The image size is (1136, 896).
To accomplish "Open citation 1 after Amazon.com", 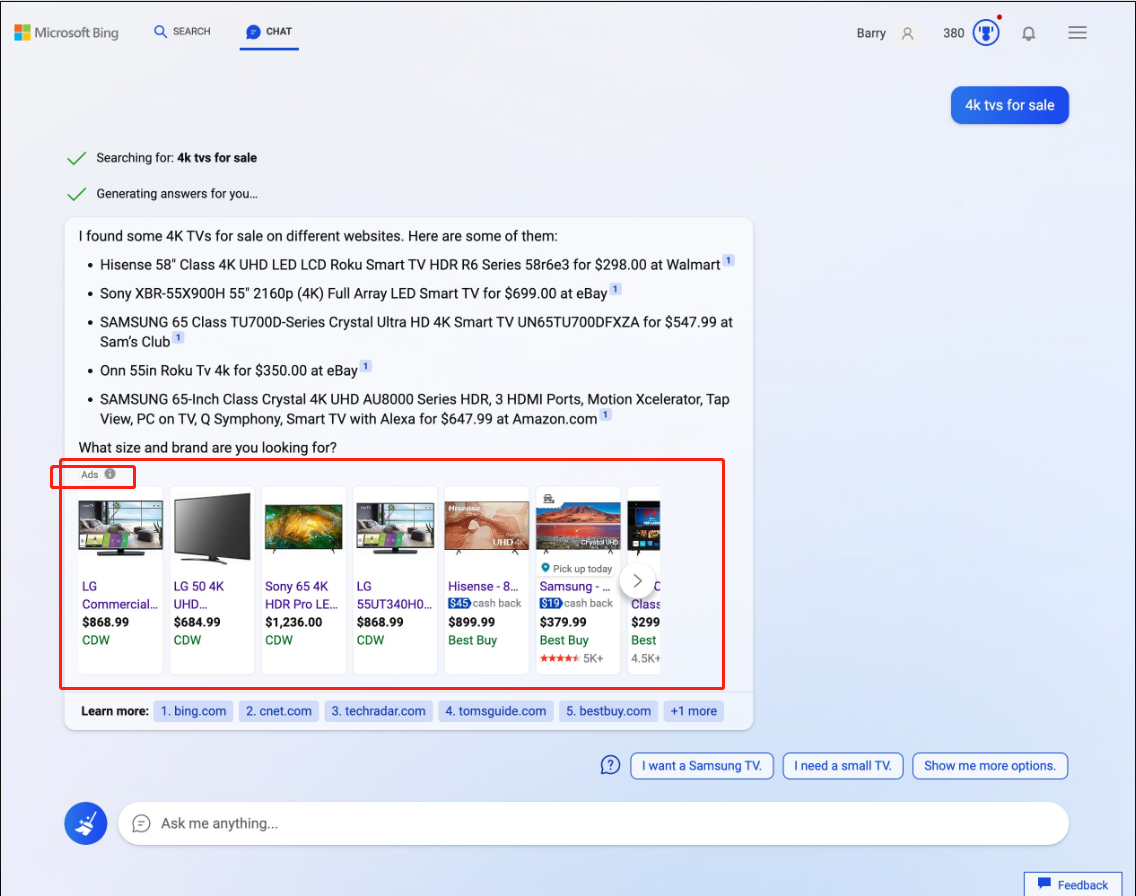I will tap(606, 415).
